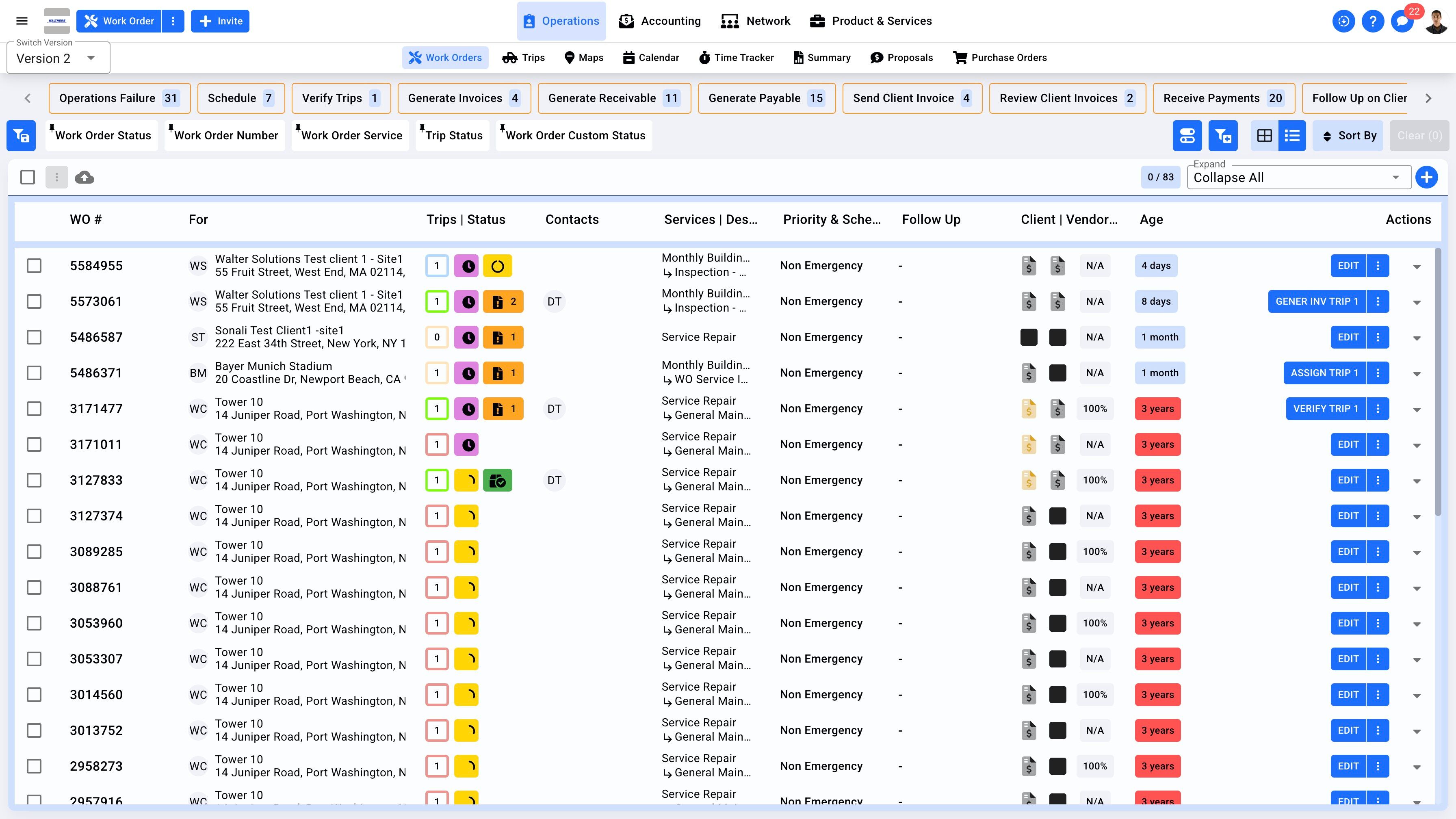
Task: Select the checkbox for work order 3171477
Action: click(x=35, y=409)
